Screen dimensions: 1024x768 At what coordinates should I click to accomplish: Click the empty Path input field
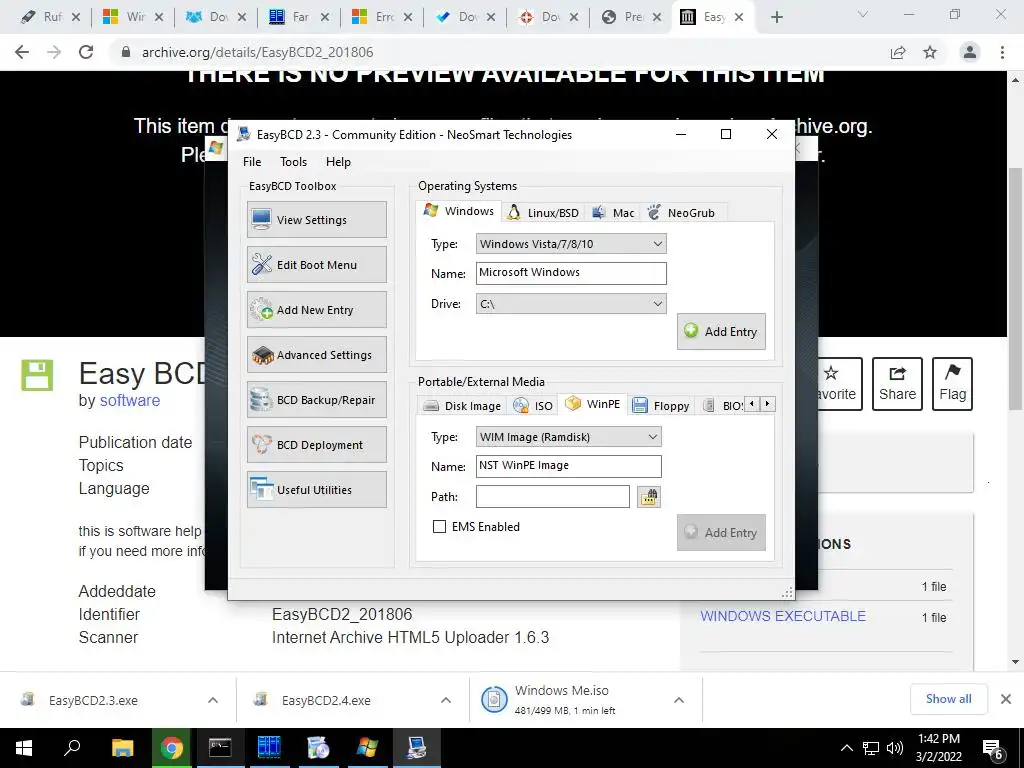coord(552,496)
